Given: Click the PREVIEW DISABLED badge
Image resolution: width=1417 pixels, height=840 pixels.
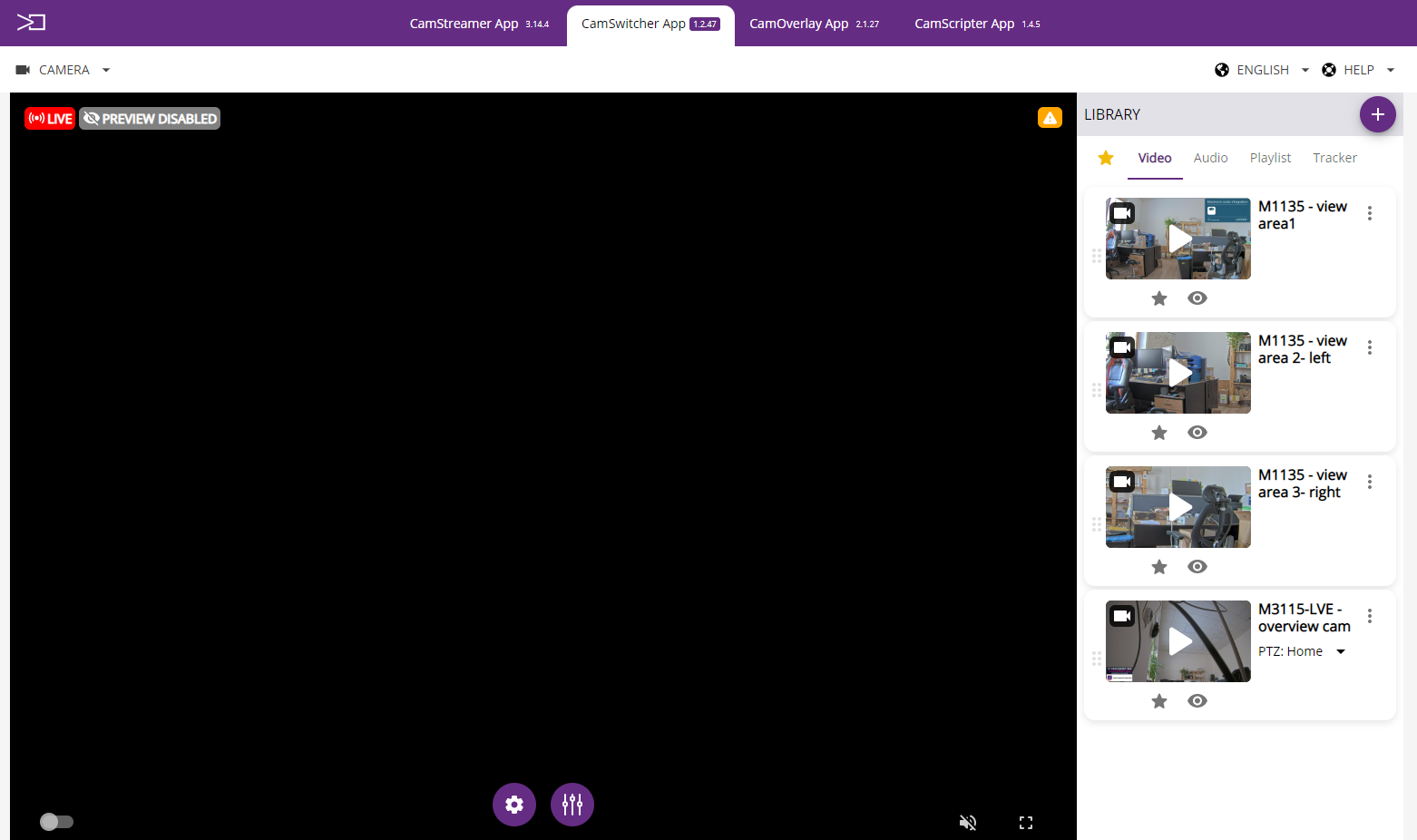Looking at the screenshot, I should click(150, 119).
